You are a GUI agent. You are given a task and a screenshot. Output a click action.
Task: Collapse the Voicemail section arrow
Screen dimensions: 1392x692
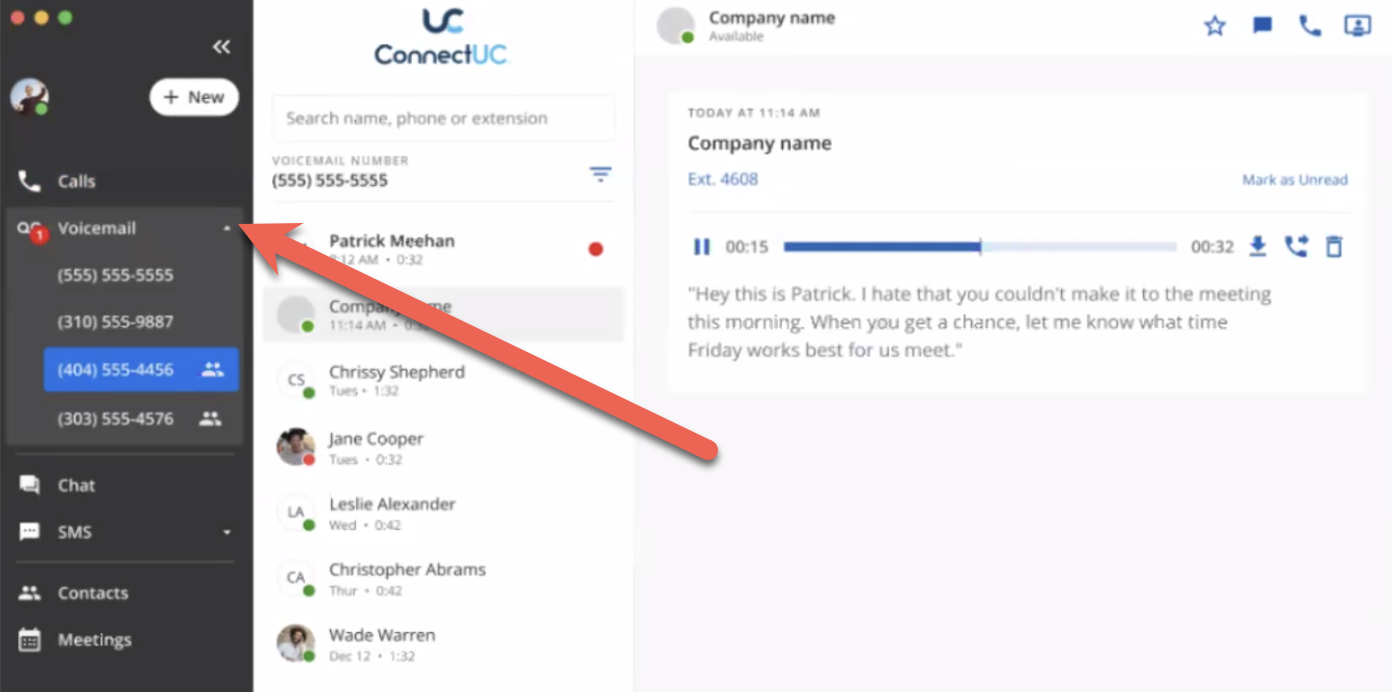click(x=227, y=229)
